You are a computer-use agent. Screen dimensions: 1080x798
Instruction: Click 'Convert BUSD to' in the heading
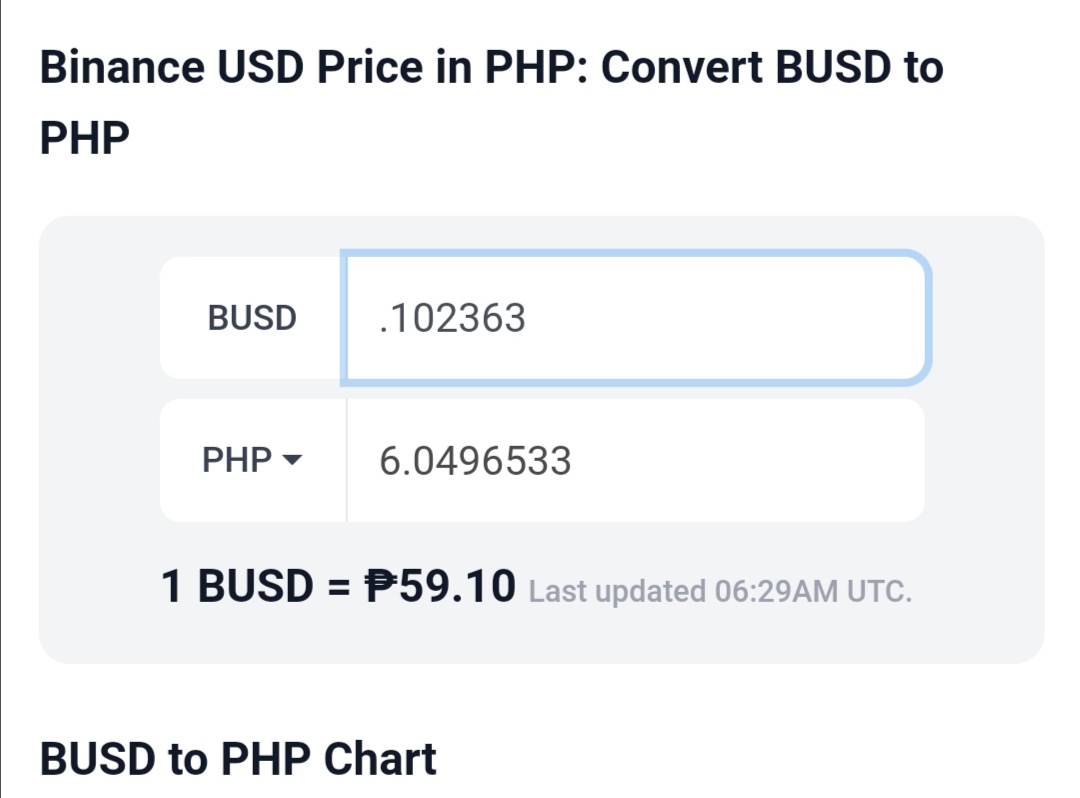(x=772, y=67)
